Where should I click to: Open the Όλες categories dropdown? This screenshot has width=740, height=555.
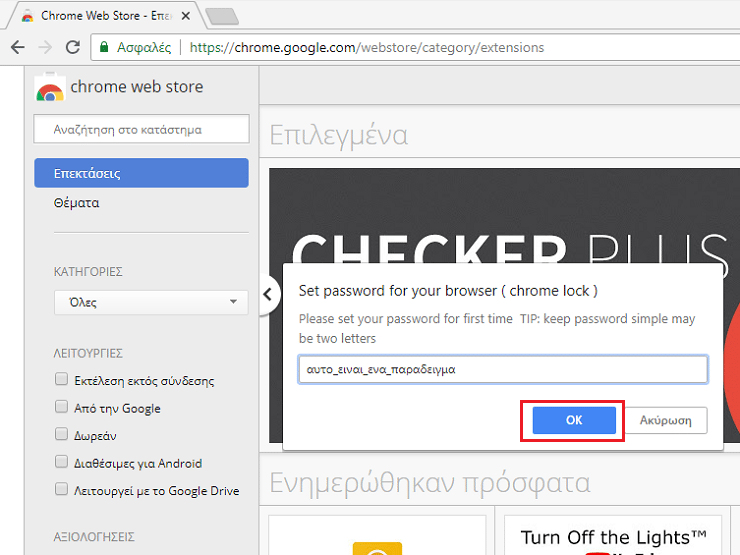151,302
